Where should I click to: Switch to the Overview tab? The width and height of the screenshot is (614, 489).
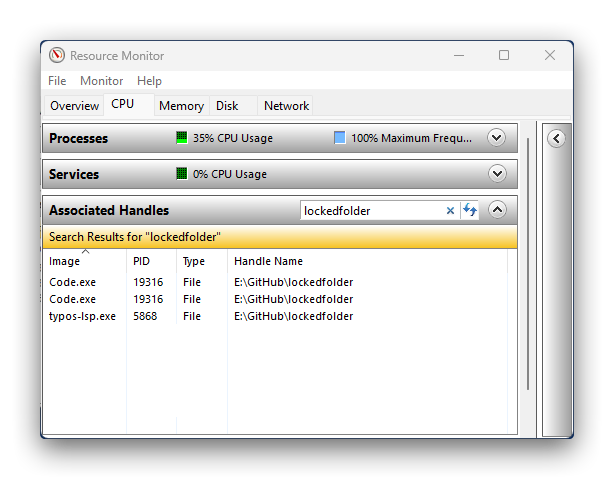pyautogui.click(x=74, y=106)
